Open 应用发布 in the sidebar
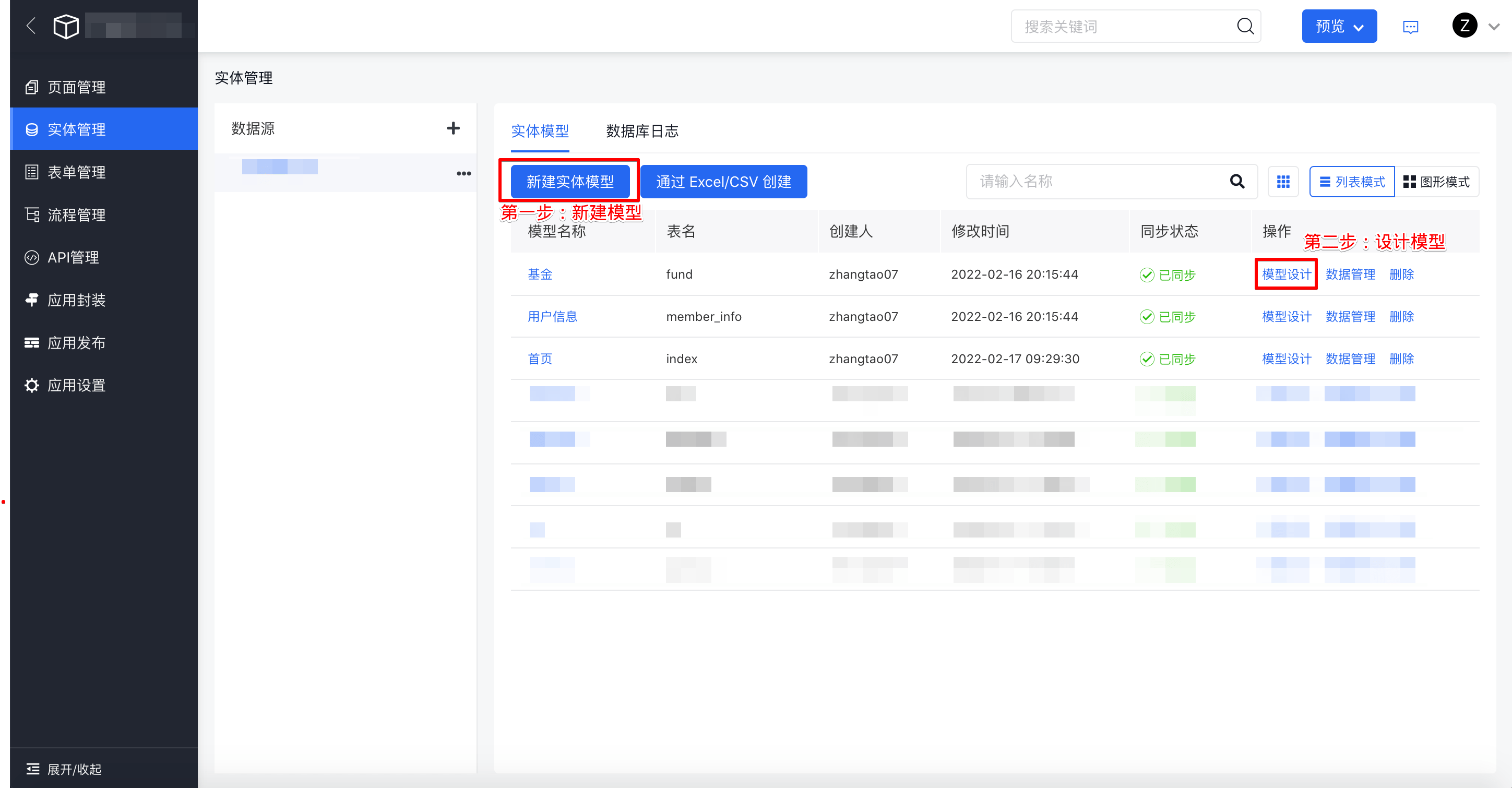Image resolution: width=1512 pixels, height=788 pixels. pyautogui.click(x=104, y=343)
